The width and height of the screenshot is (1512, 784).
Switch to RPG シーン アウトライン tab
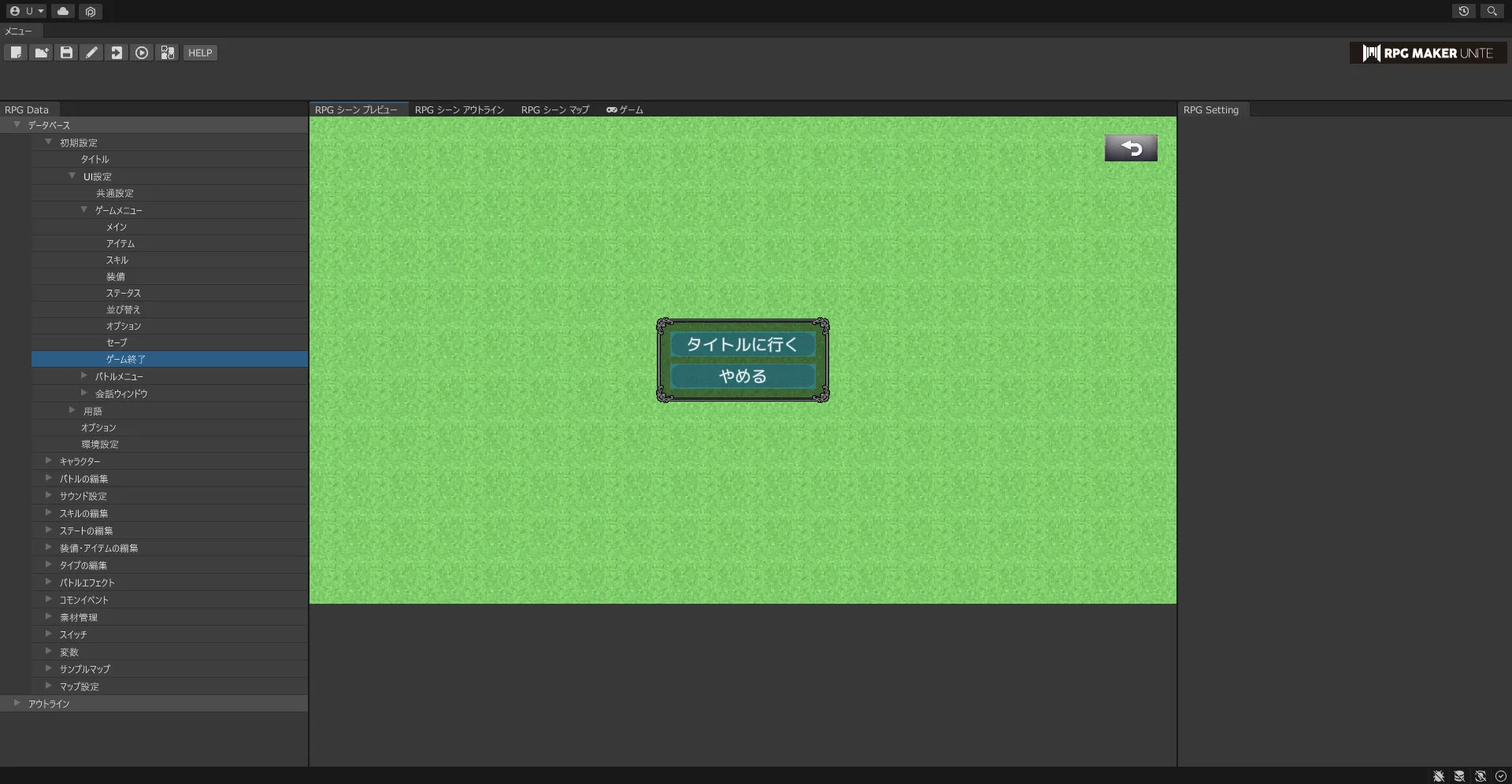(459, 109)
